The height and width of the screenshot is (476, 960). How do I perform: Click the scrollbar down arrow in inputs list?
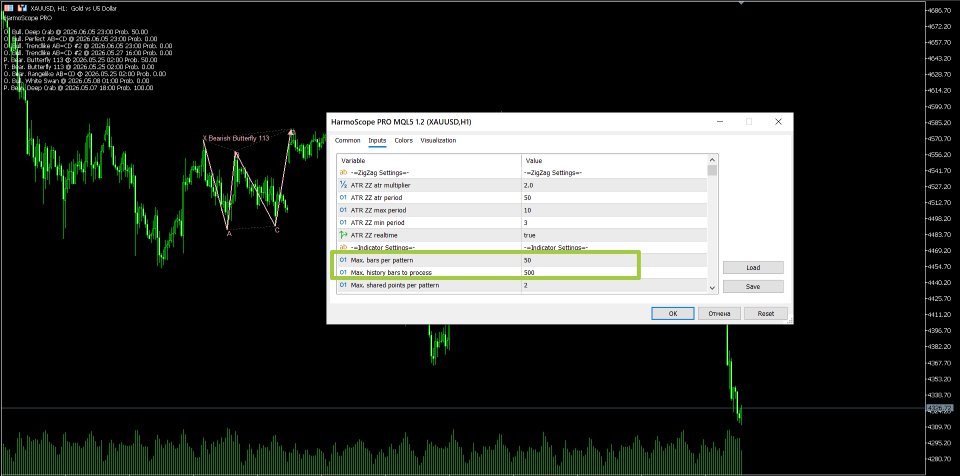[712, 288]
